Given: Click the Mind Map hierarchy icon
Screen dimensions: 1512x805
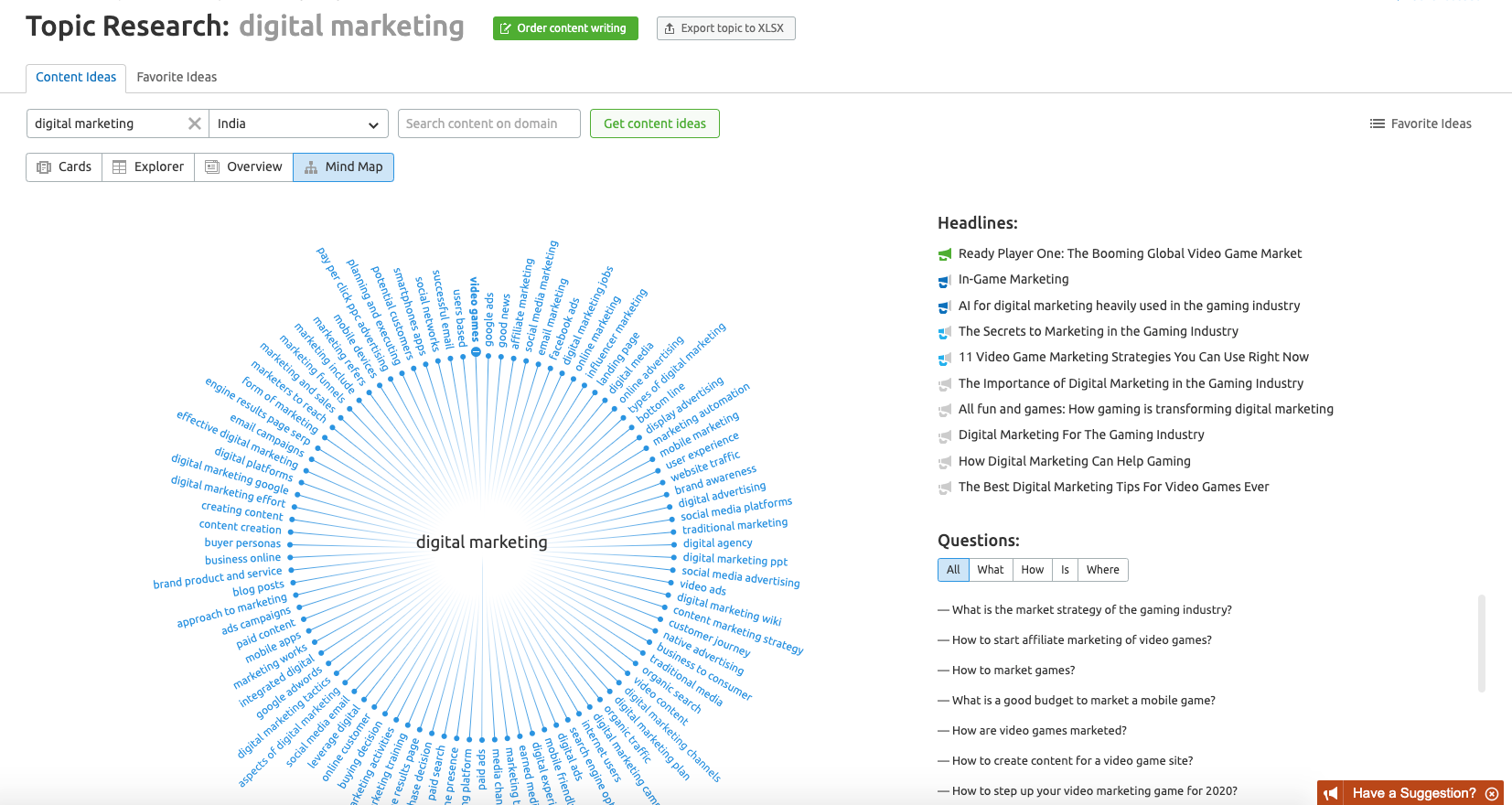Looking at the screenshot, I should [311, 167].
